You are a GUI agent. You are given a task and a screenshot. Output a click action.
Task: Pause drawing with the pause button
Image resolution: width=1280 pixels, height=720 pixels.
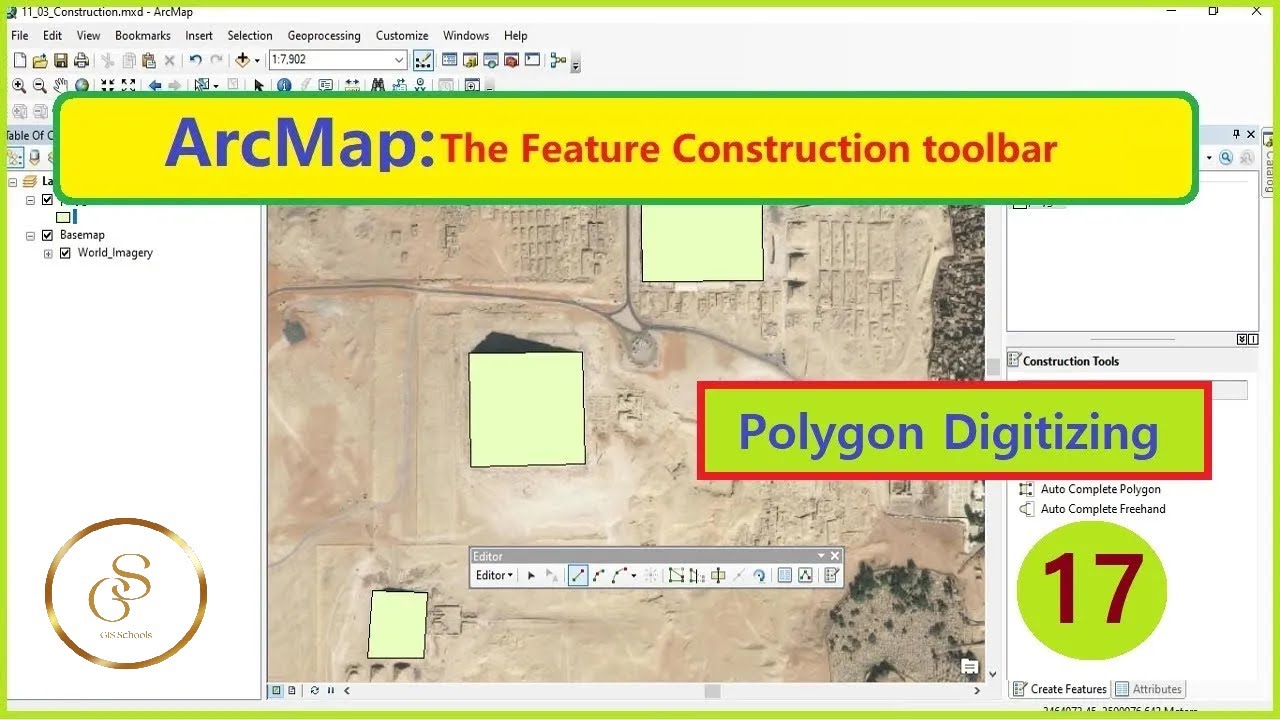(331, 690)
